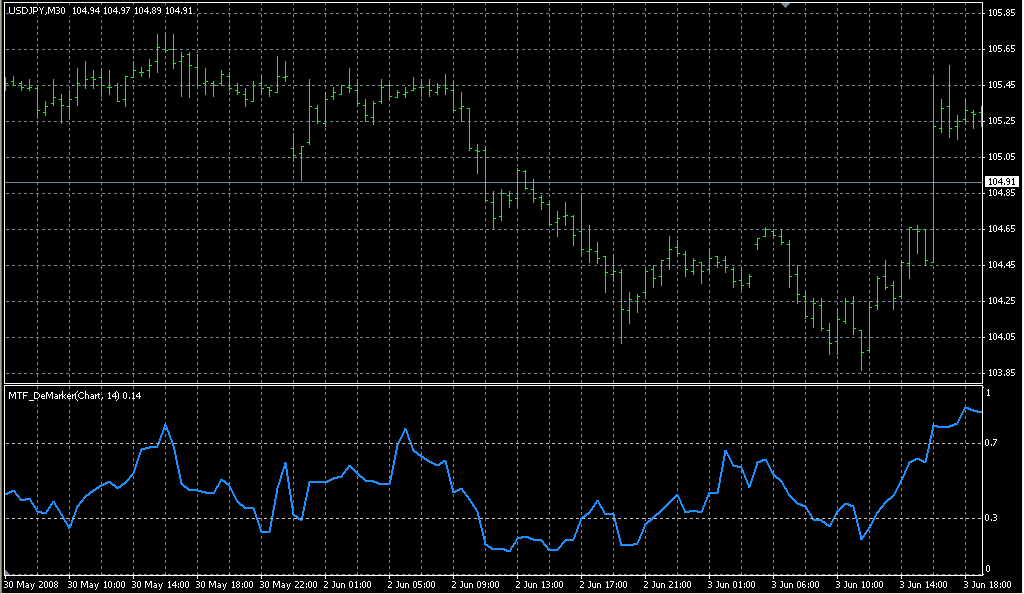Click the '3 Jun 01:00' time axis label
This screenshot has width=1024, height=594.
click(731, 585)
